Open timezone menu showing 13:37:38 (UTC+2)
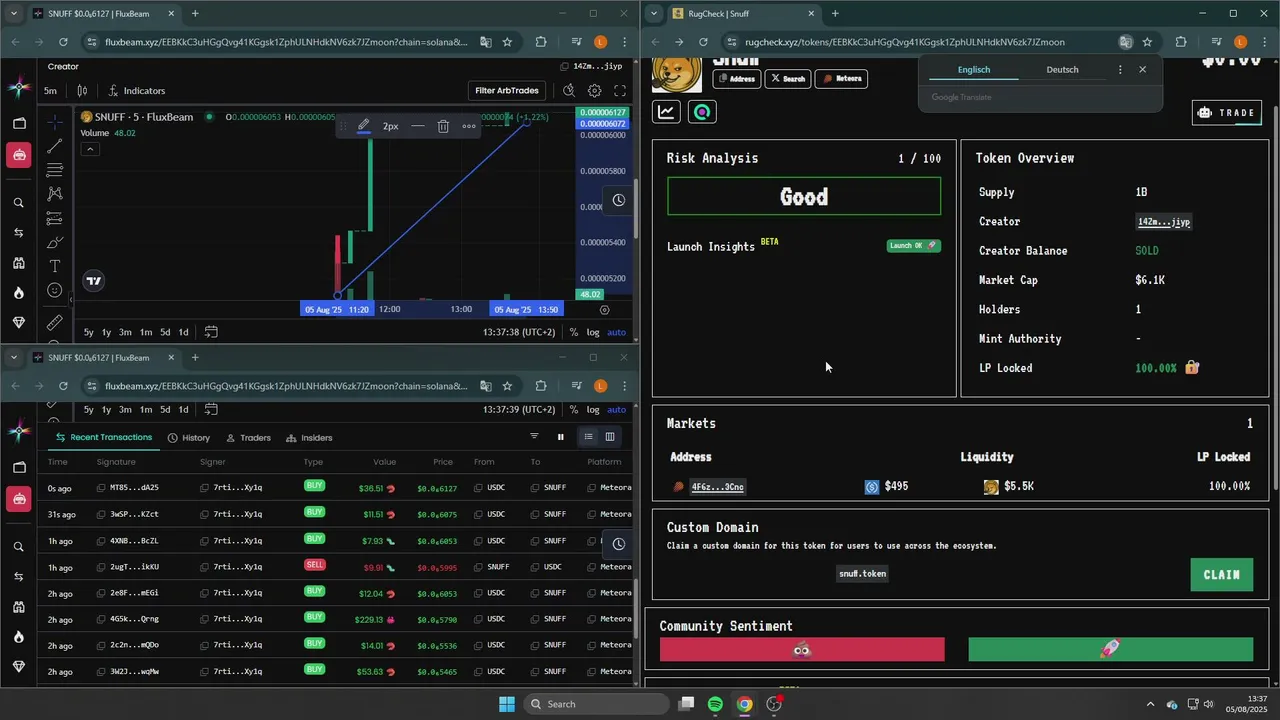The width and height of the screenshot is (1280, 720). (x=519, y=332)
